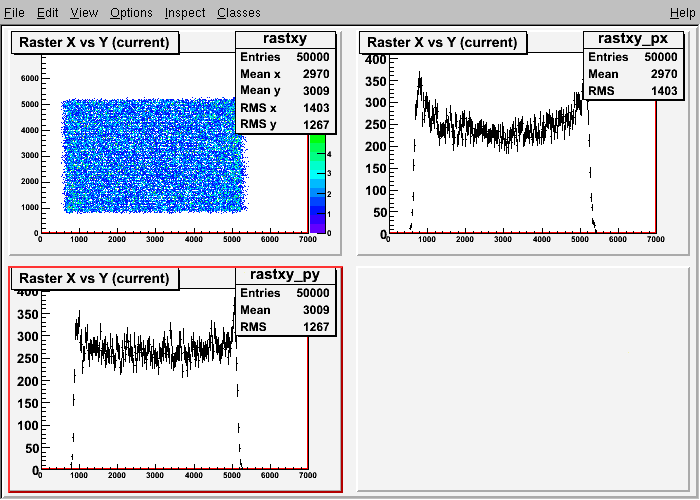Viewport: 700px width, 500px height.
Task: Click Mean 3009 in rastxy_py stats box
Action: pos(285,310)
